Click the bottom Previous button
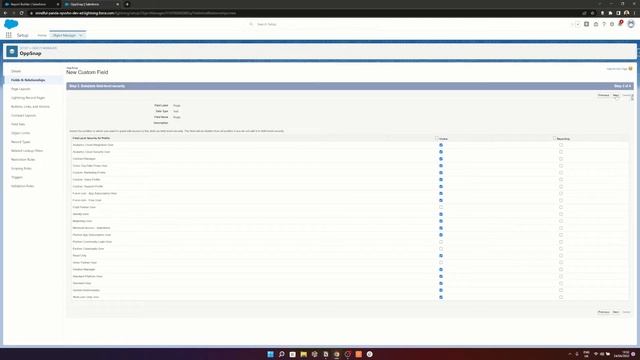The width and height of the screenshot is (640, 360). tap(603, 312)
